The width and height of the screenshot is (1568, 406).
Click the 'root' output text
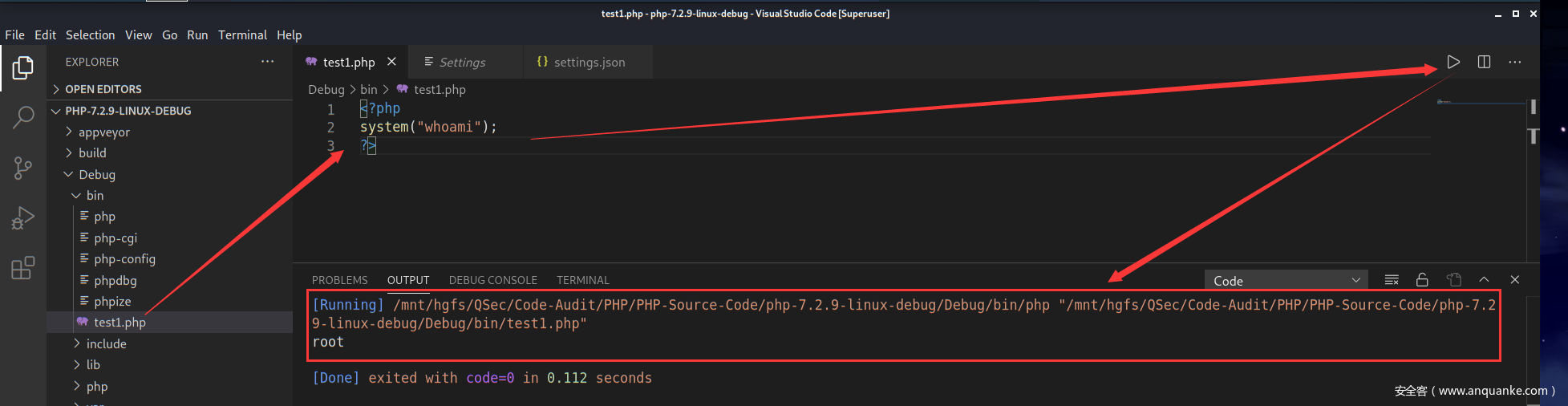328,342
